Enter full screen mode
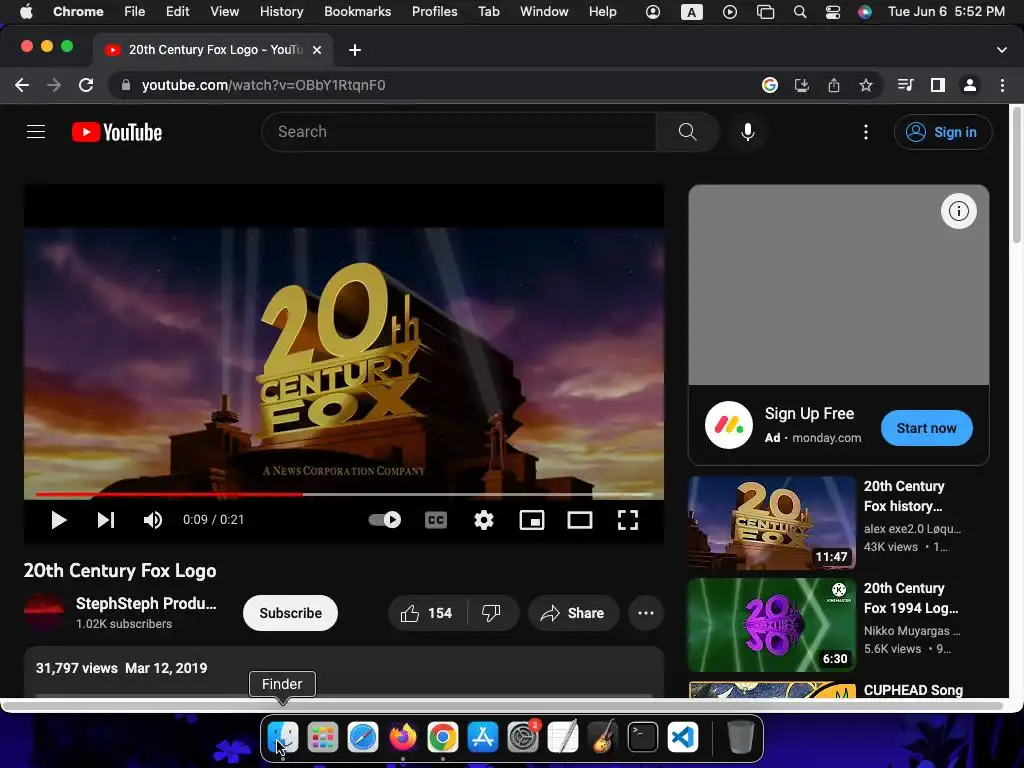 628,520
